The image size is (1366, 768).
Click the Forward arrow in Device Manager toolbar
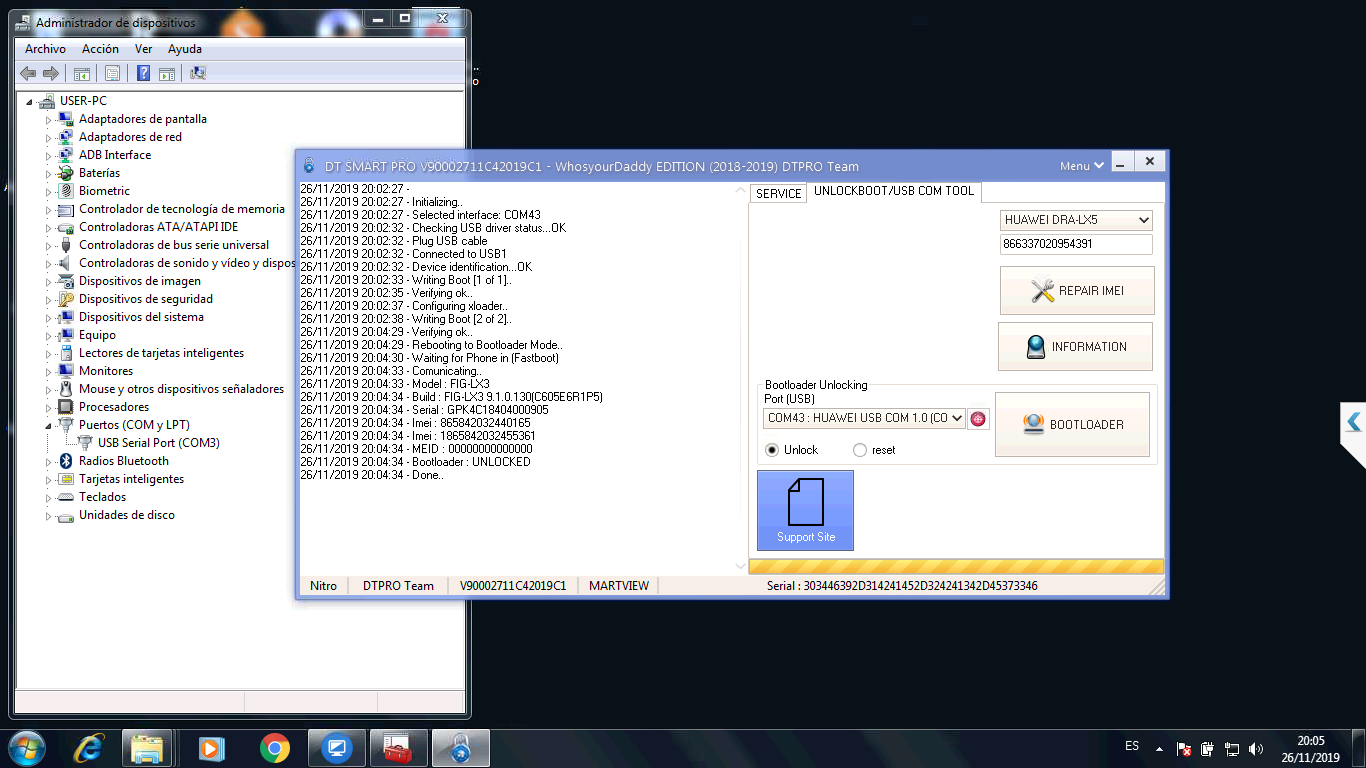pyautogui.click(x=50, y=73)
